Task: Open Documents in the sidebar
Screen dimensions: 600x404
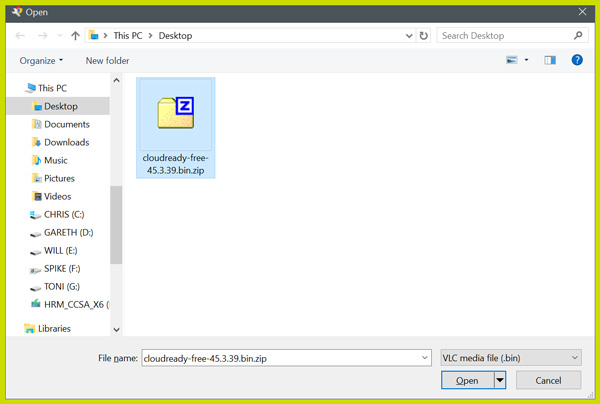Action: pos(61,124)
